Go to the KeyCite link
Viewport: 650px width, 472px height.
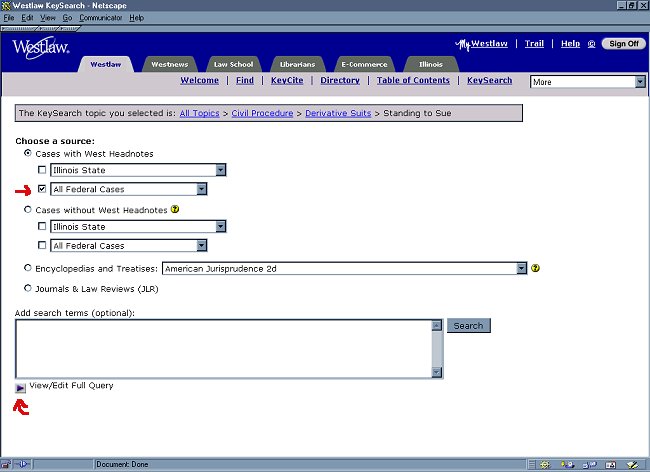[287, 80]
